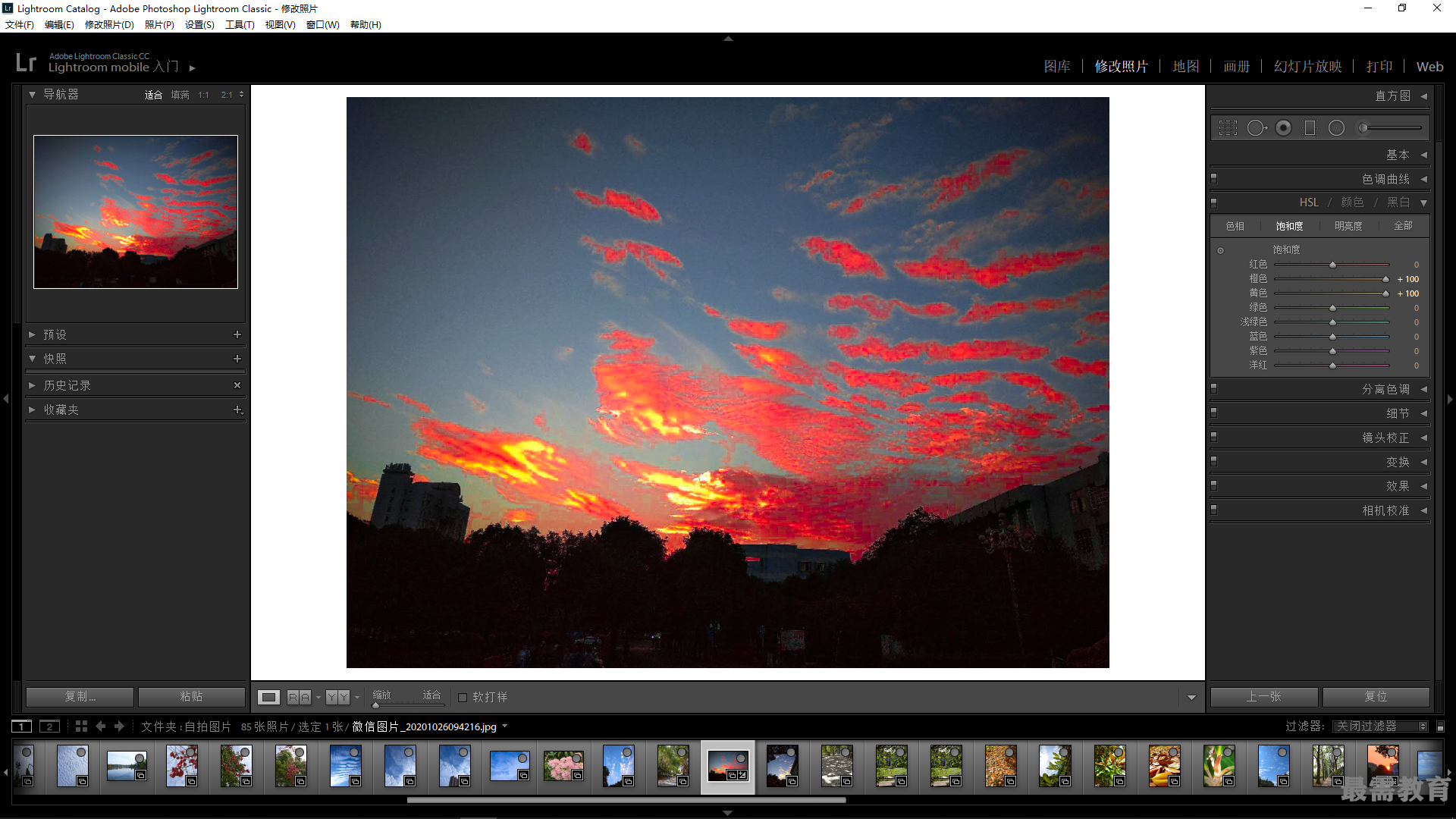Click the loupe view mode icon
Screen dimensions: 1456x819
(x=268, y=697)
